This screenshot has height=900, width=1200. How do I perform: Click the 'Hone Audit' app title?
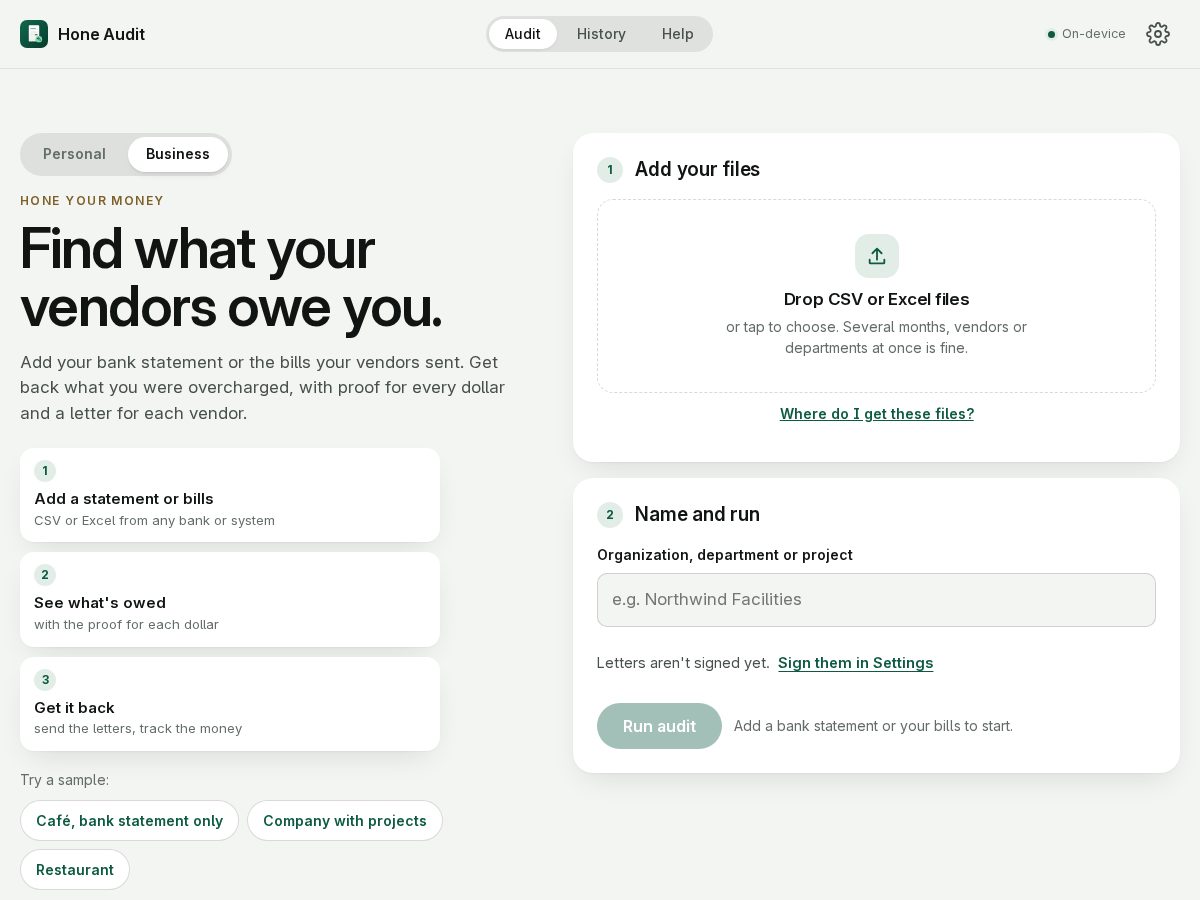(x=101, y=34)
